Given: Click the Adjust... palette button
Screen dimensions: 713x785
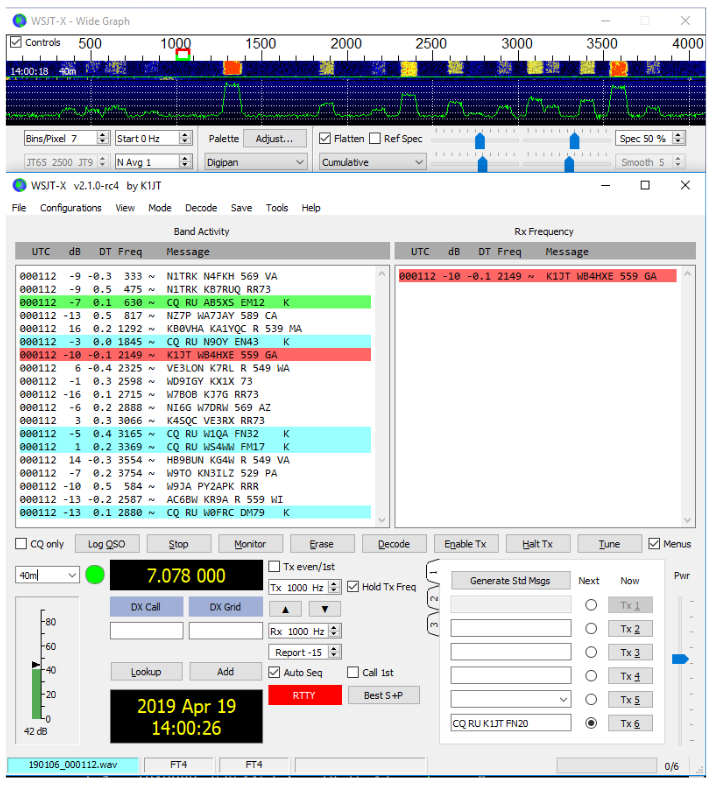Looking at the screenshot, I should [x=274, y=138].
